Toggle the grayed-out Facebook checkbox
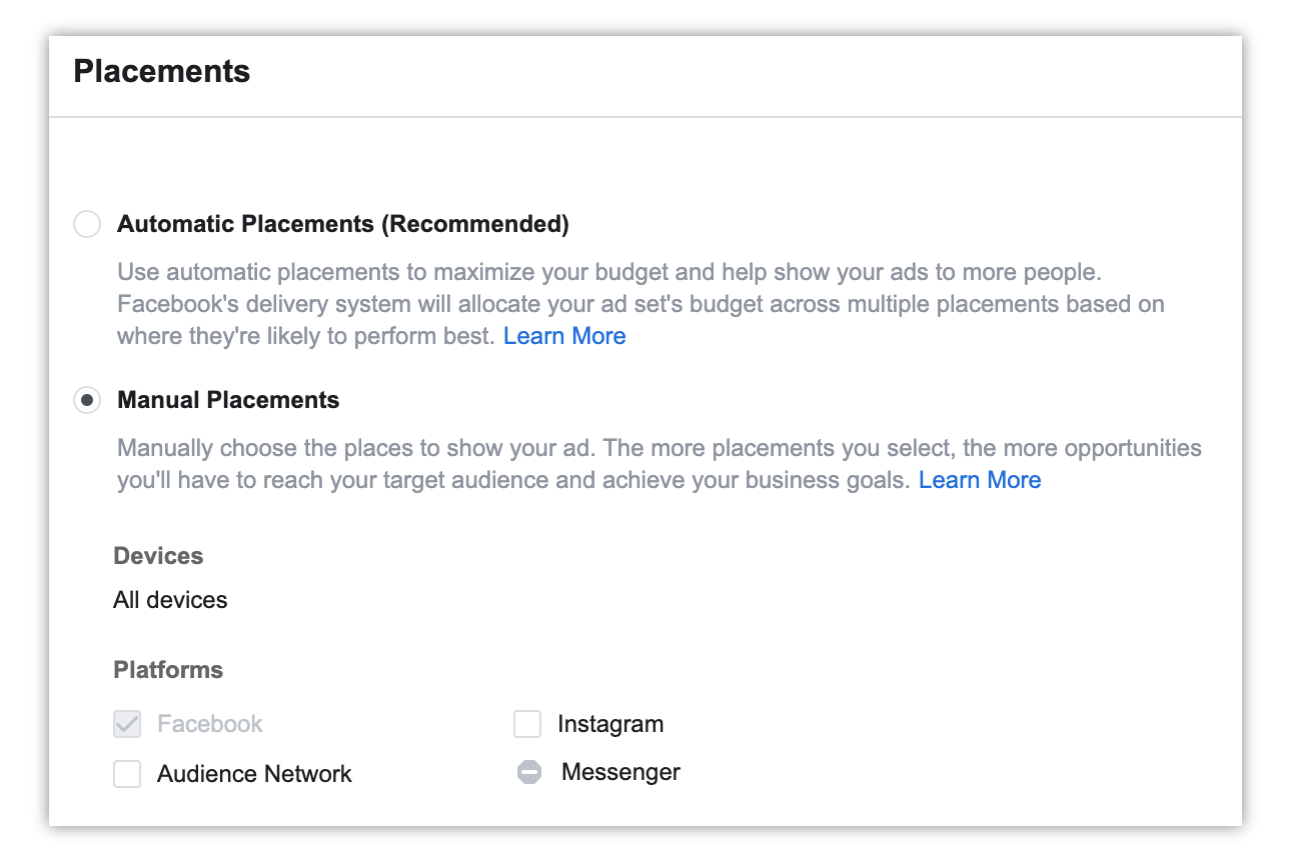This screenshot has width=1294, height=866. (x=127, y=724)
